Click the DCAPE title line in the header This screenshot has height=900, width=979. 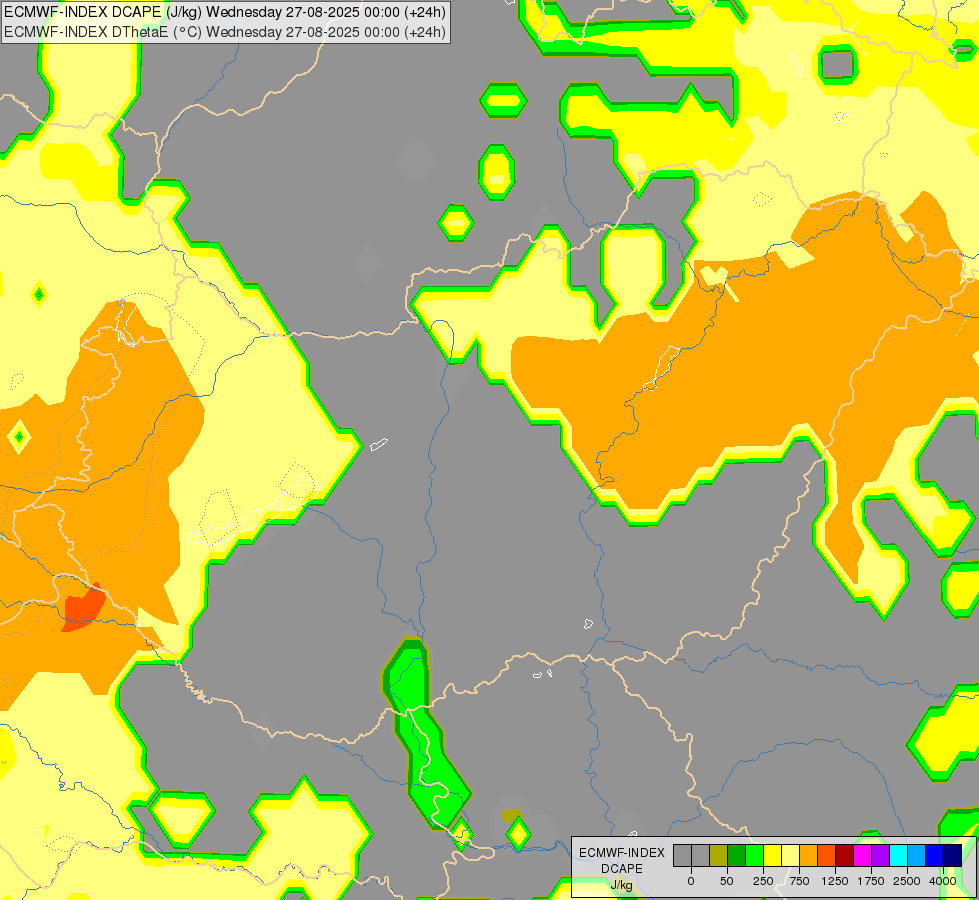coord(225,12)
